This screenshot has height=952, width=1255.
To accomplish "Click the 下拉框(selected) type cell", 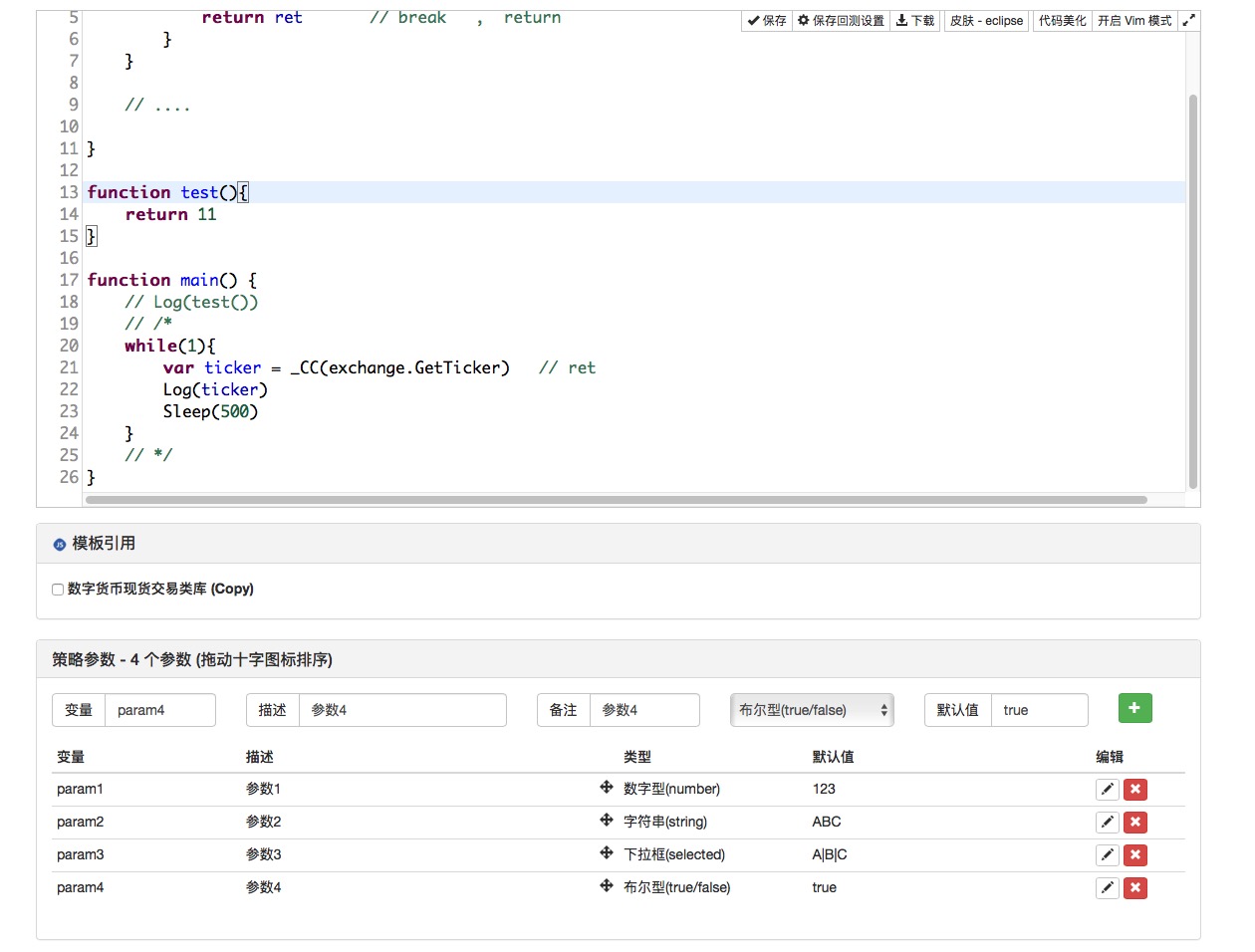I will click(674, 854).
